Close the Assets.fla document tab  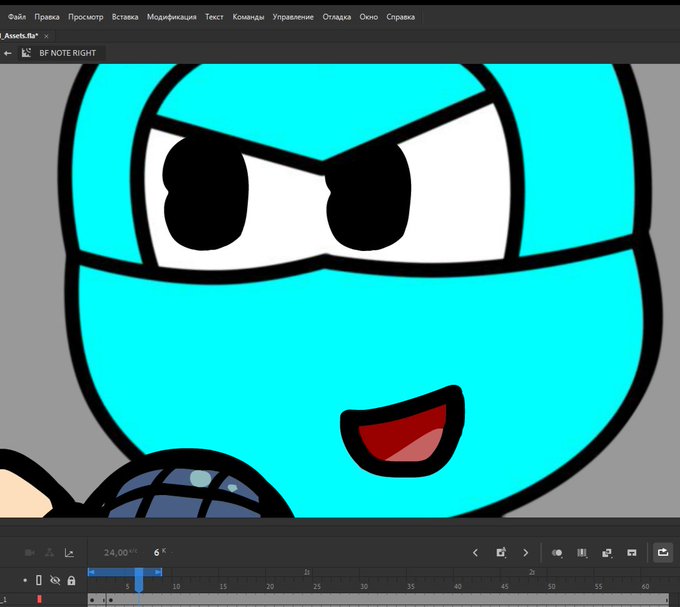tap(46, 36)
